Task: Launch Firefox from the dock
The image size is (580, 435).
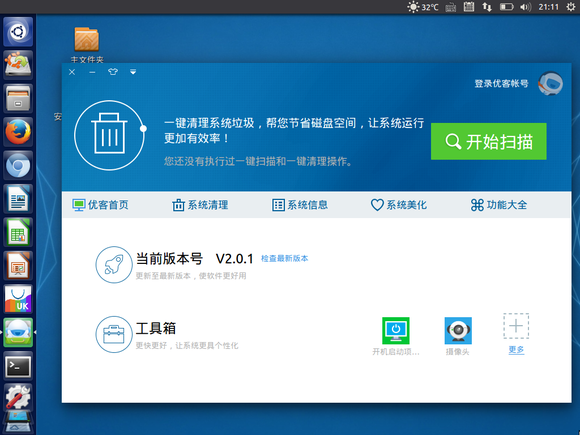Action: pos(18,132)
